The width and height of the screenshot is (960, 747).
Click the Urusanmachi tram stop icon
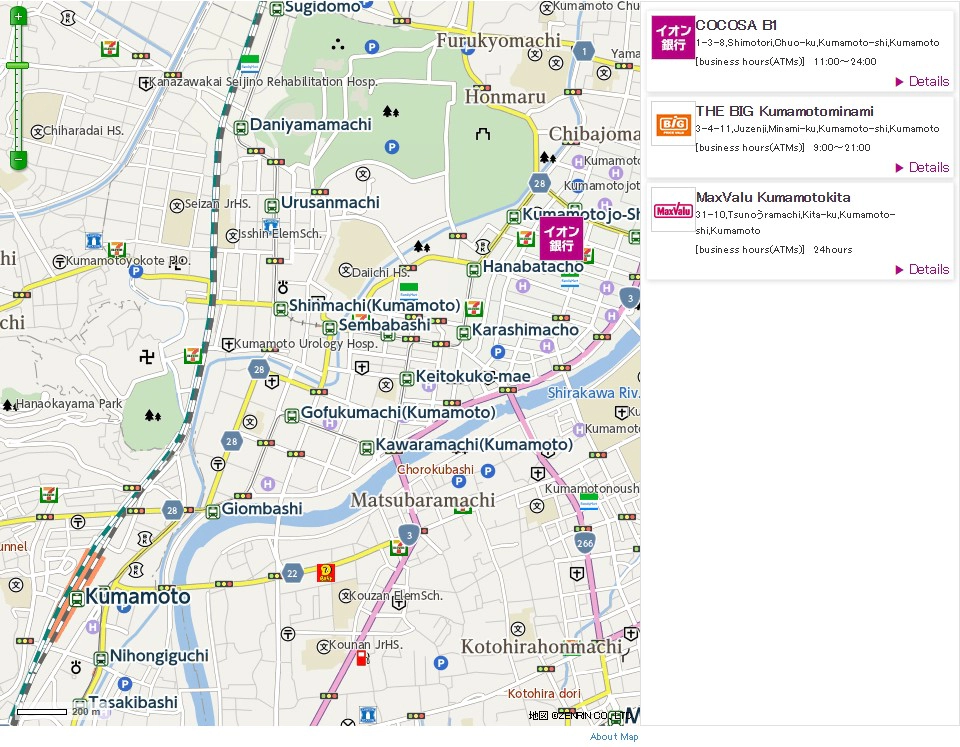coord(271,205)
